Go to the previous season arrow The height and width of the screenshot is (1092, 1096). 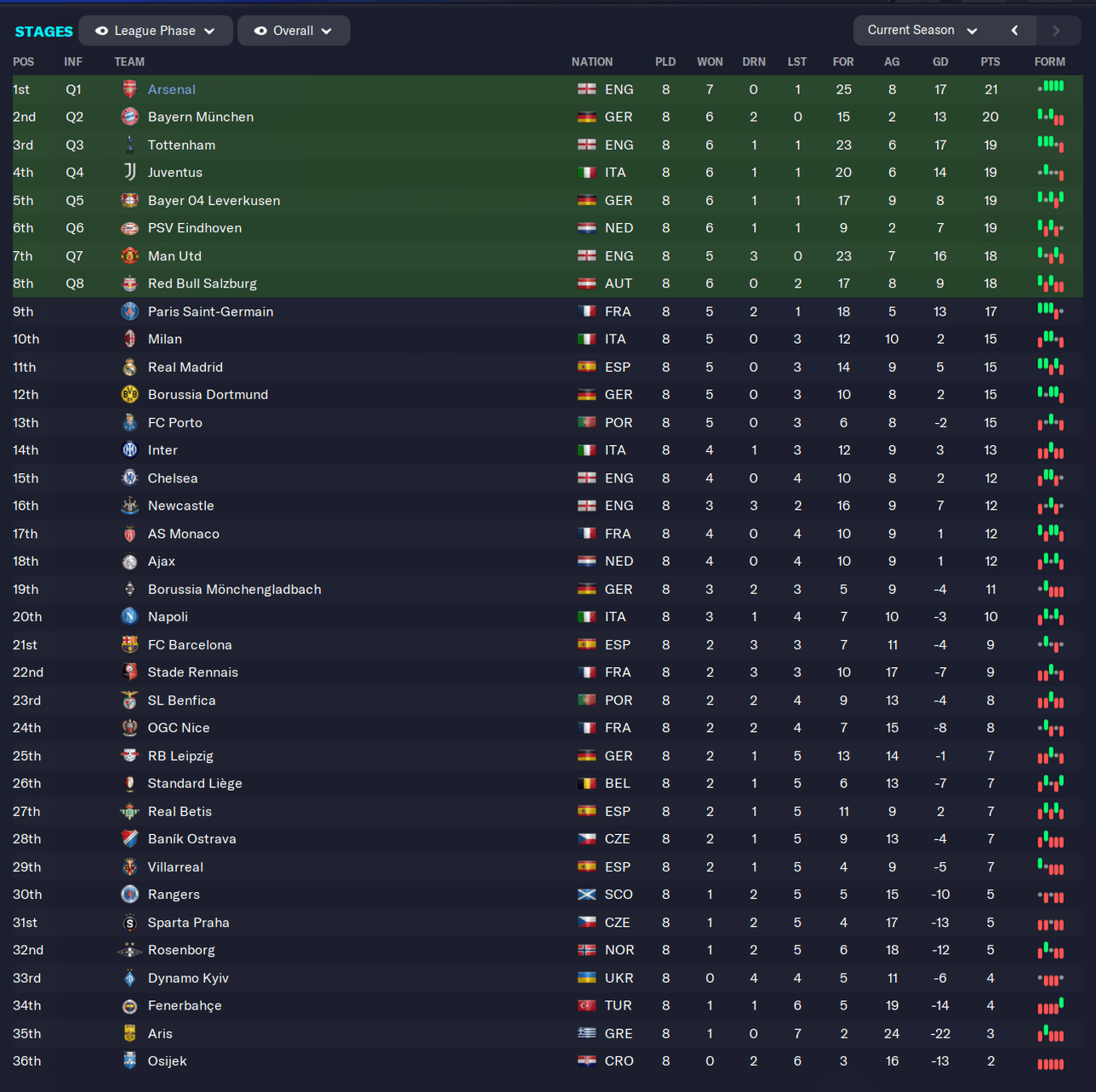point(1014,31)
